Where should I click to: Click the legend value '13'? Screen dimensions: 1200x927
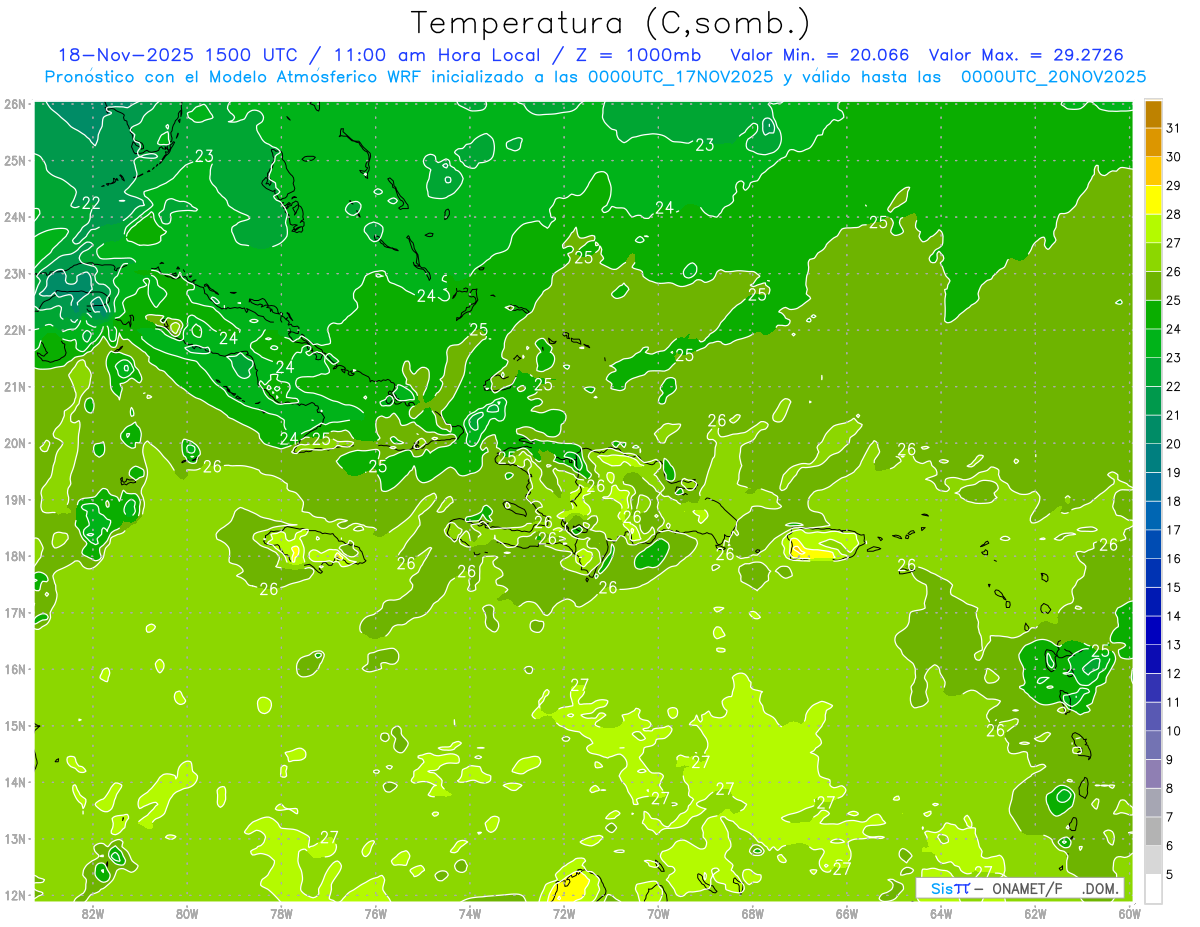1173,644
